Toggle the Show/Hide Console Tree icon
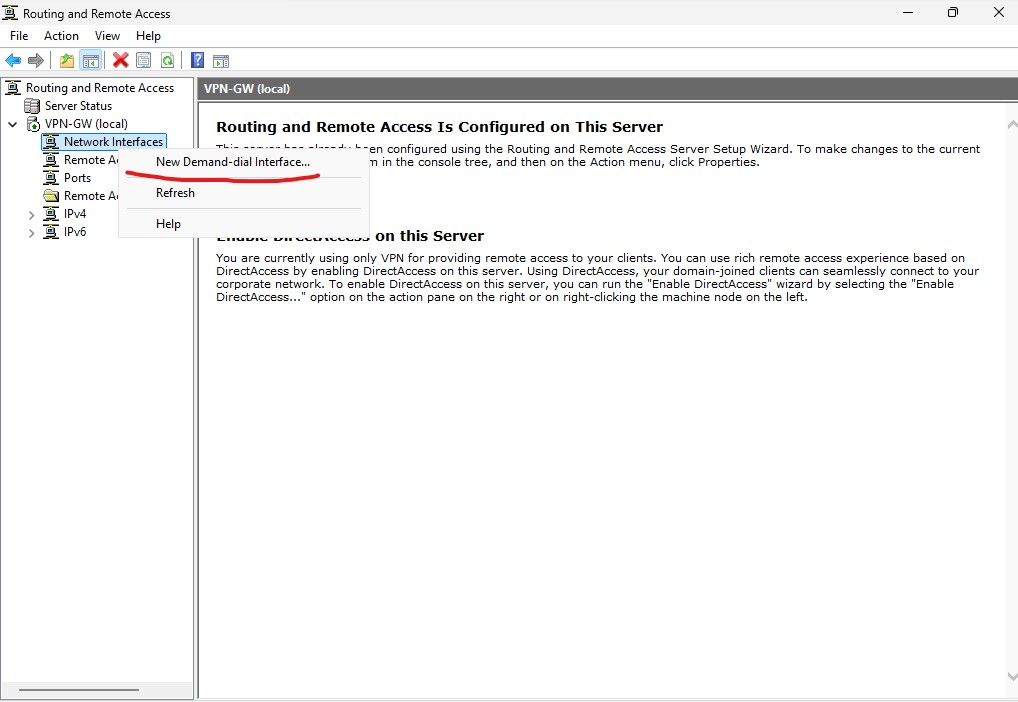The image size is (1018, 702). [x=90, y=60]
